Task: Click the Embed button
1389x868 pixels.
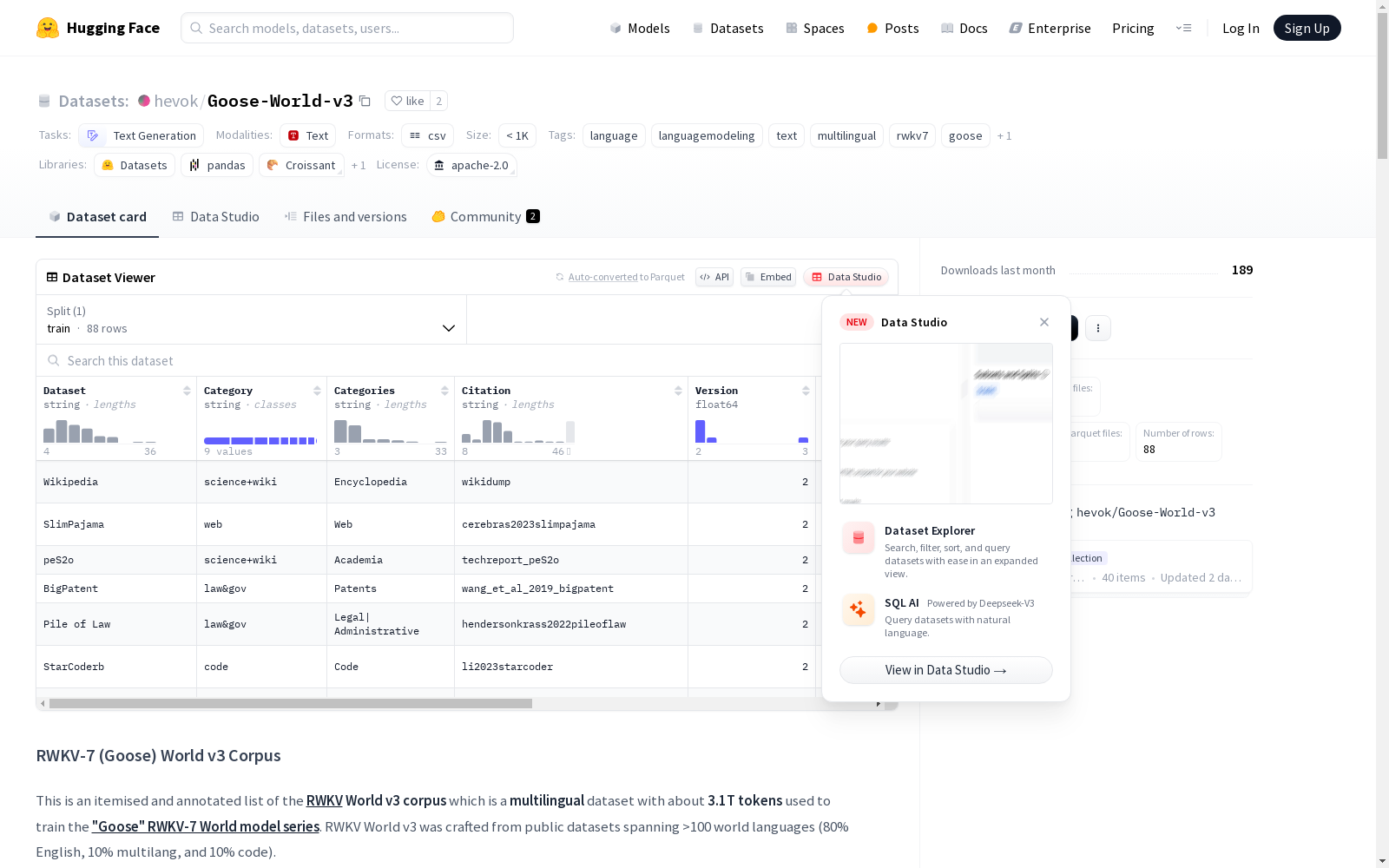Action: click(768, 277)
